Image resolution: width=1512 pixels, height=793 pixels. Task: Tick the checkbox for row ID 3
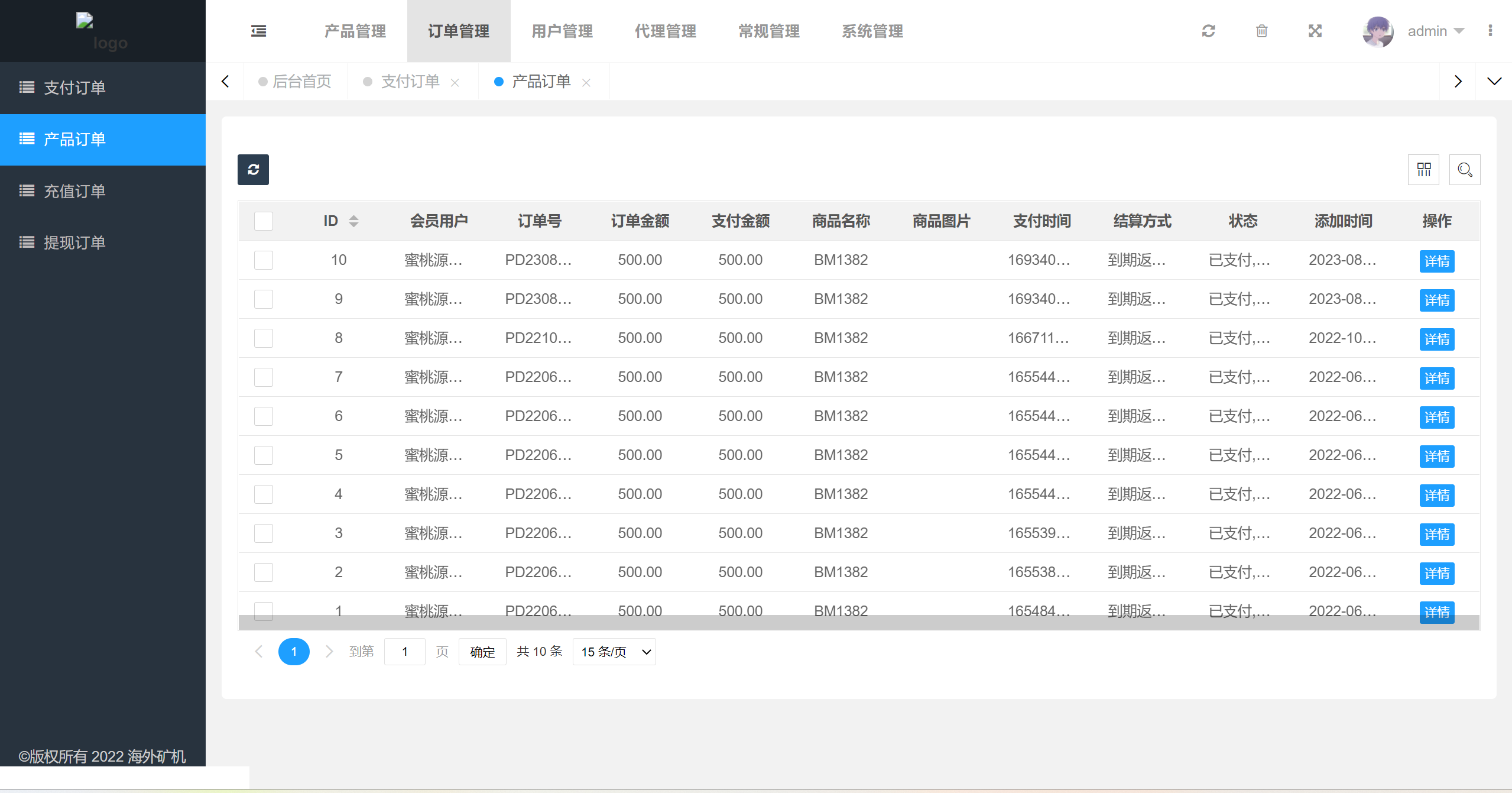click(264, 533)
